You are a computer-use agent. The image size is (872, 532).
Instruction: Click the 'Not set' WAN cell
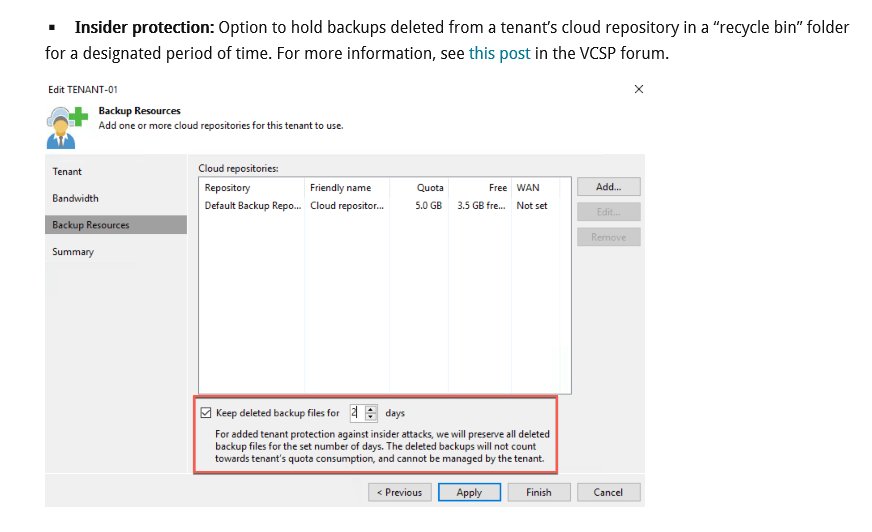pos(532,206)
